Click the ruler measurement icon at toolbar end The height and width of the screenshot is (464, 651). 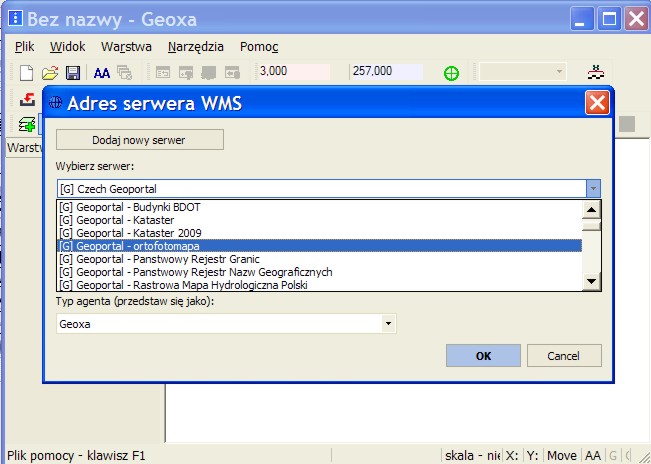[596, 72]
